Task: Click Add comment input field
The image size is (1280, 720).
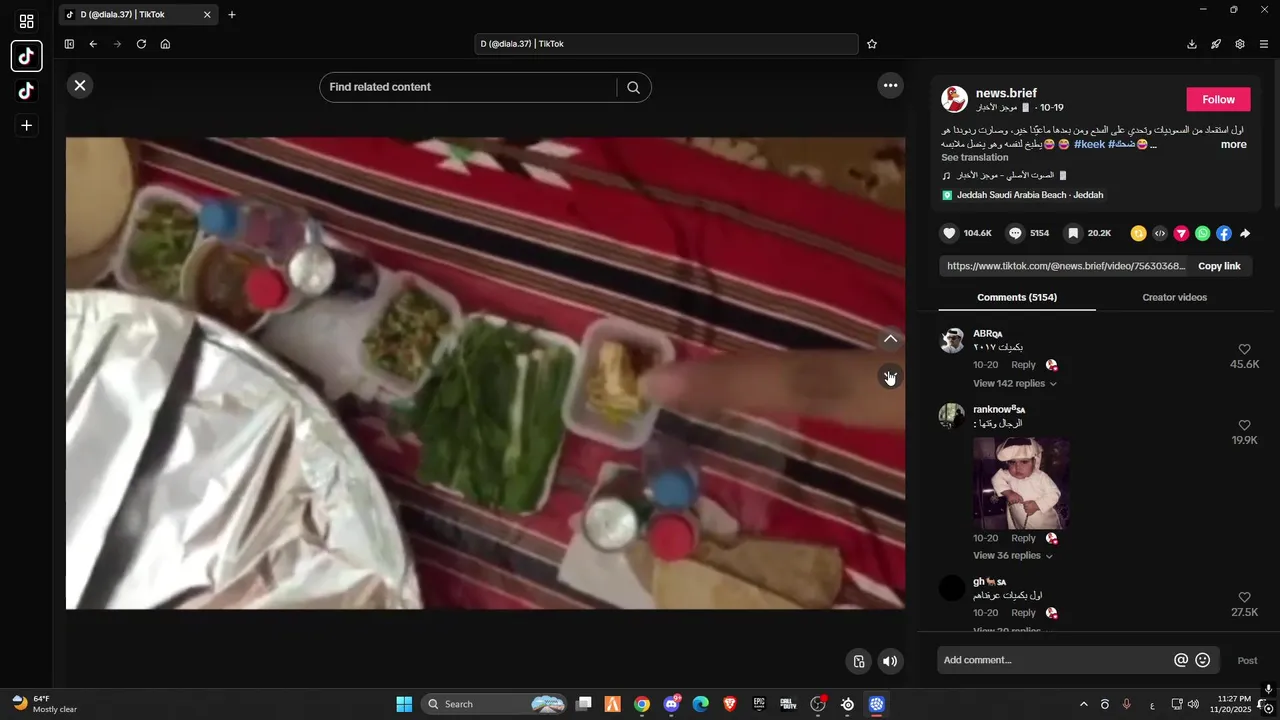Action: [x=1055, y=660]
